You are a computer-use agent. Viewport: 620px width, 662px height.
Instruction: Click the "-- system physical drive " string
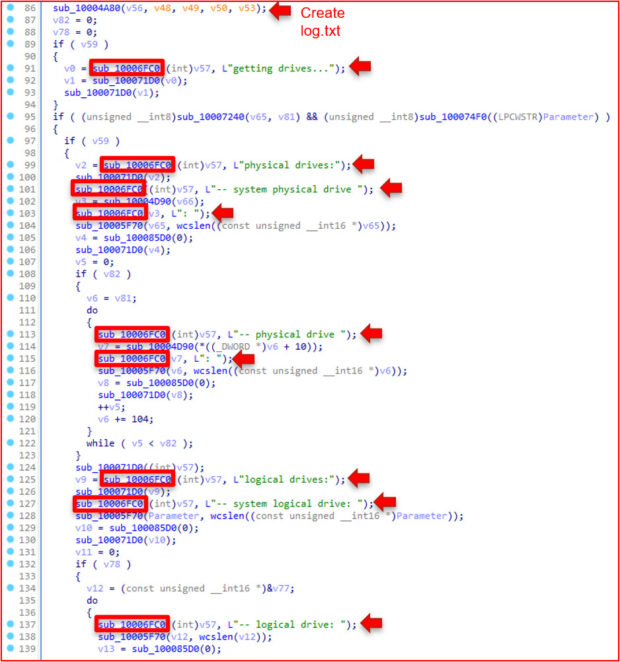pos(286,190)
